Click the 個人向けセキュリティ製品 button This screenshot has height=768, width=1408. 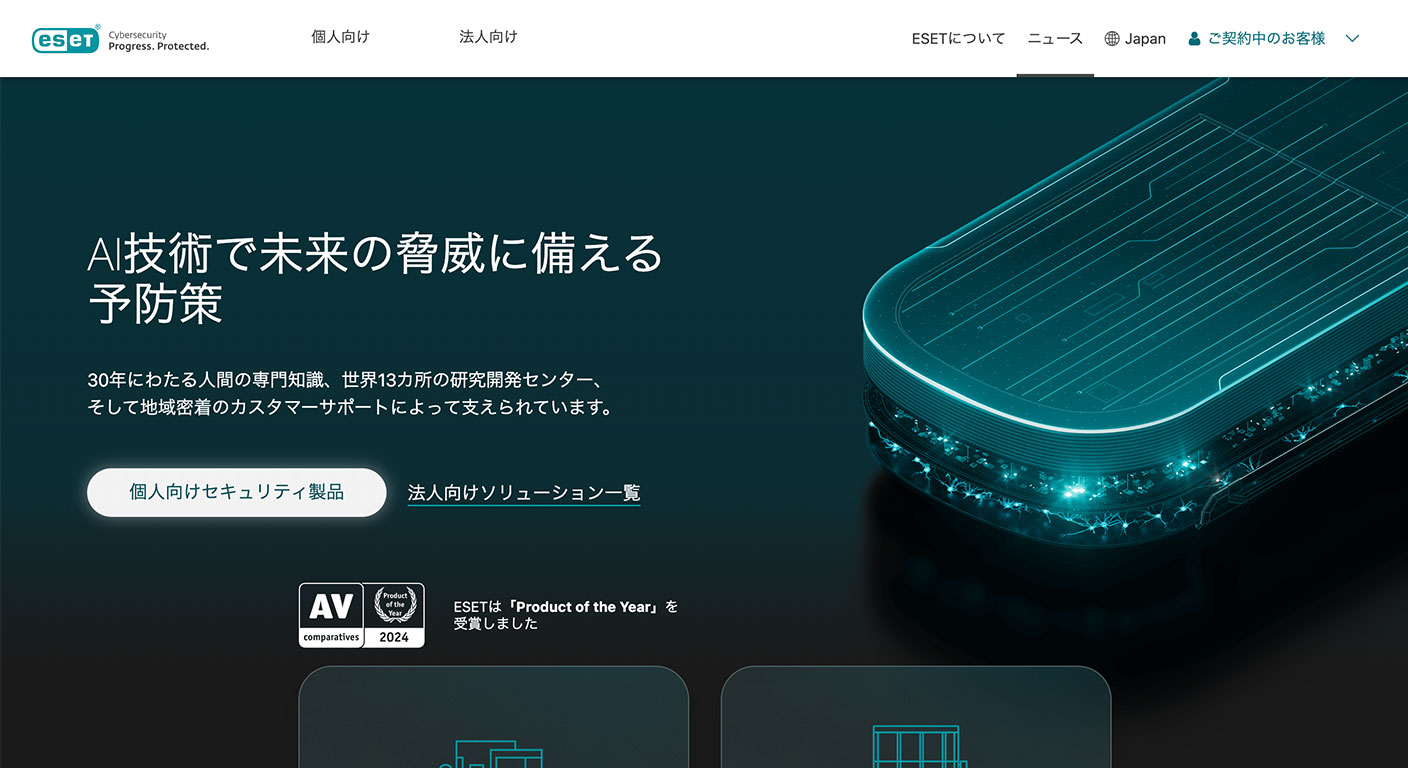tap(237, 492)
